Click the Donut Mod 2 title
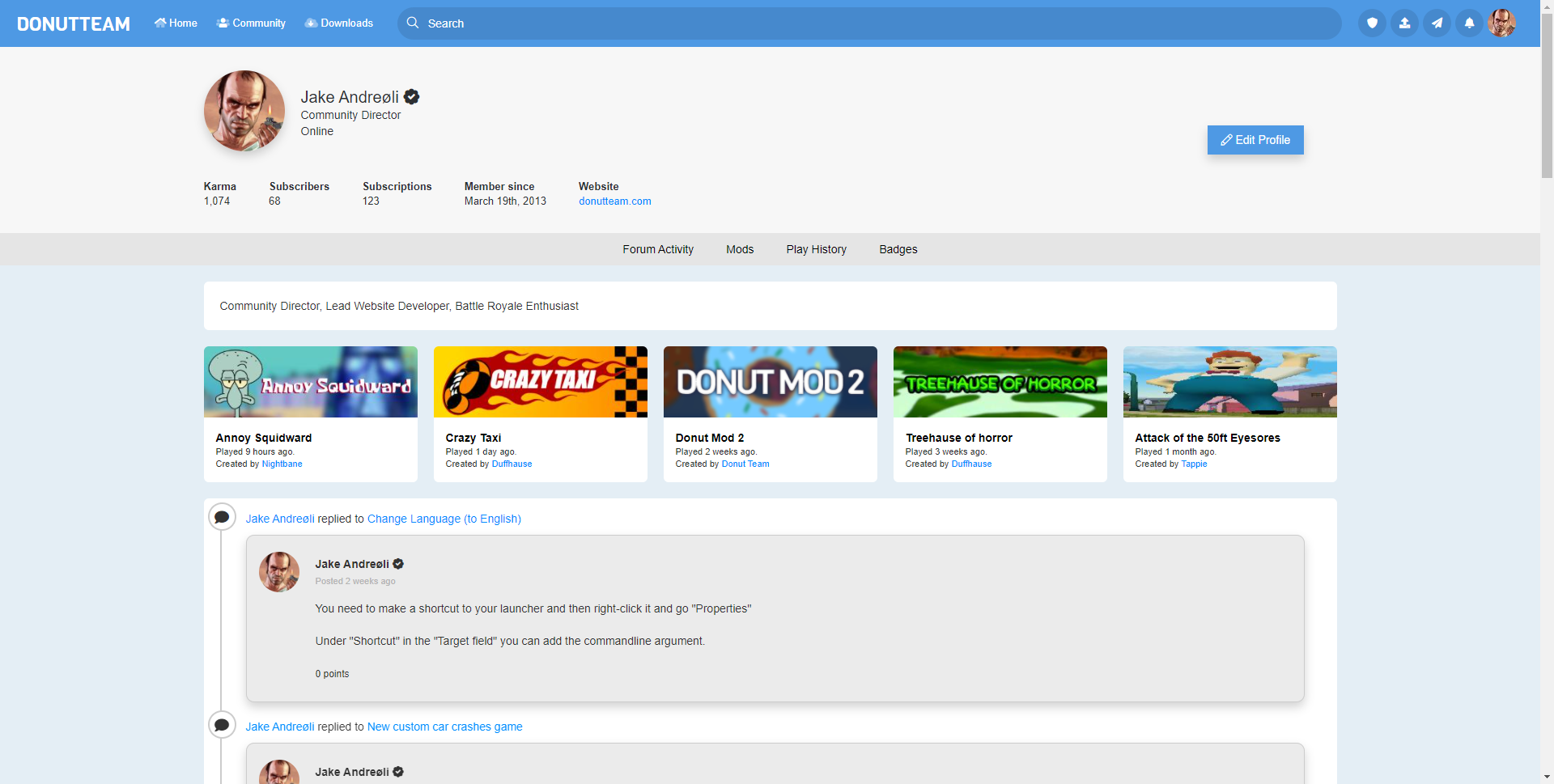Viewport: 1554px width, 784px height. click(710, 438)
